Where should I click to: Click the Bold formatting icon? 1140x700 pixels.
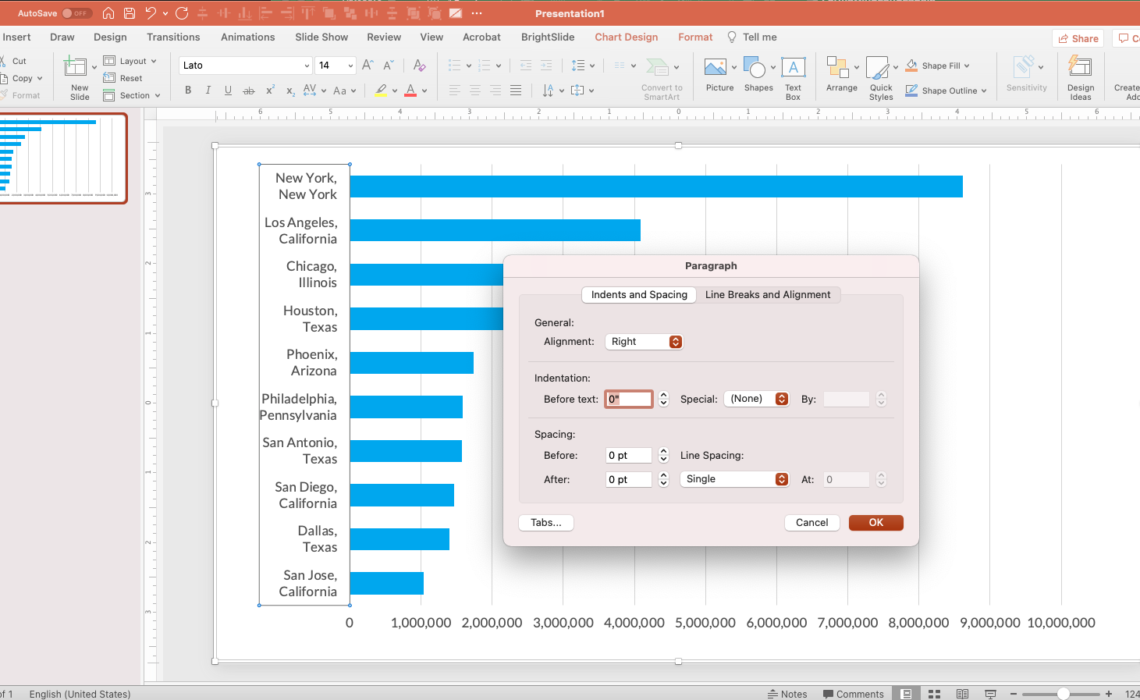click(188, 91)
